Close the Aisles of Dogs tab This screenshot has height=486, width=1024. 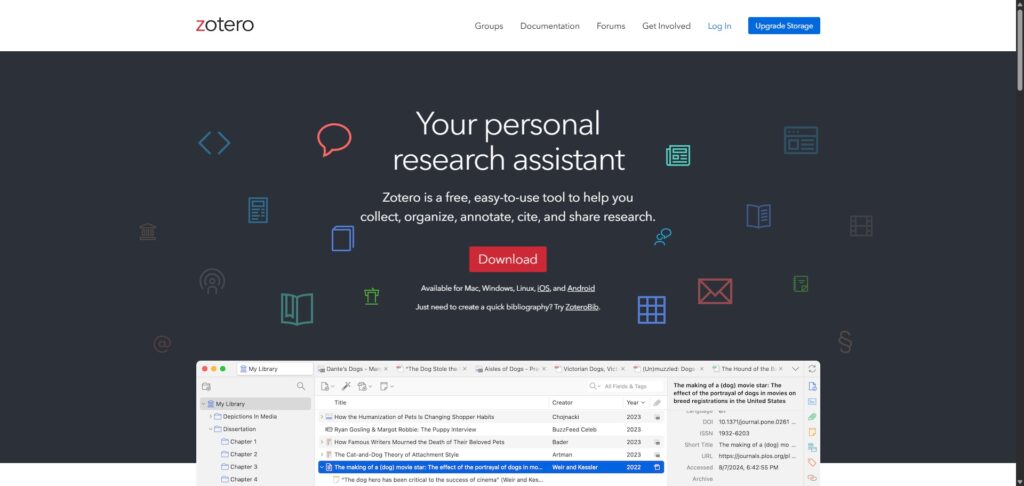tap(543, 369)
